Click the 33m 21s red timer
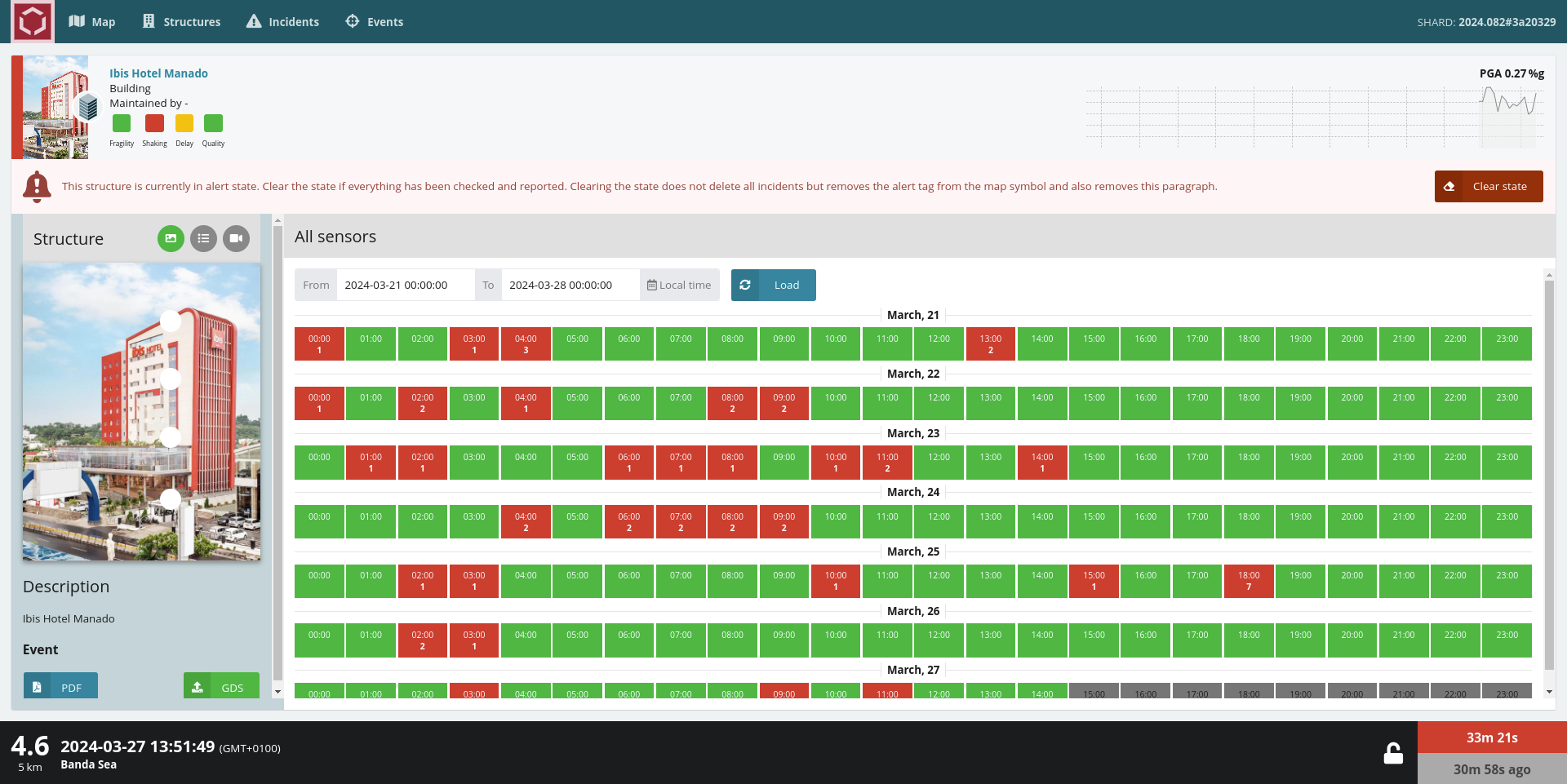Image resolution: width=1567 pixels, height=784 pixels. point(1492,737)
